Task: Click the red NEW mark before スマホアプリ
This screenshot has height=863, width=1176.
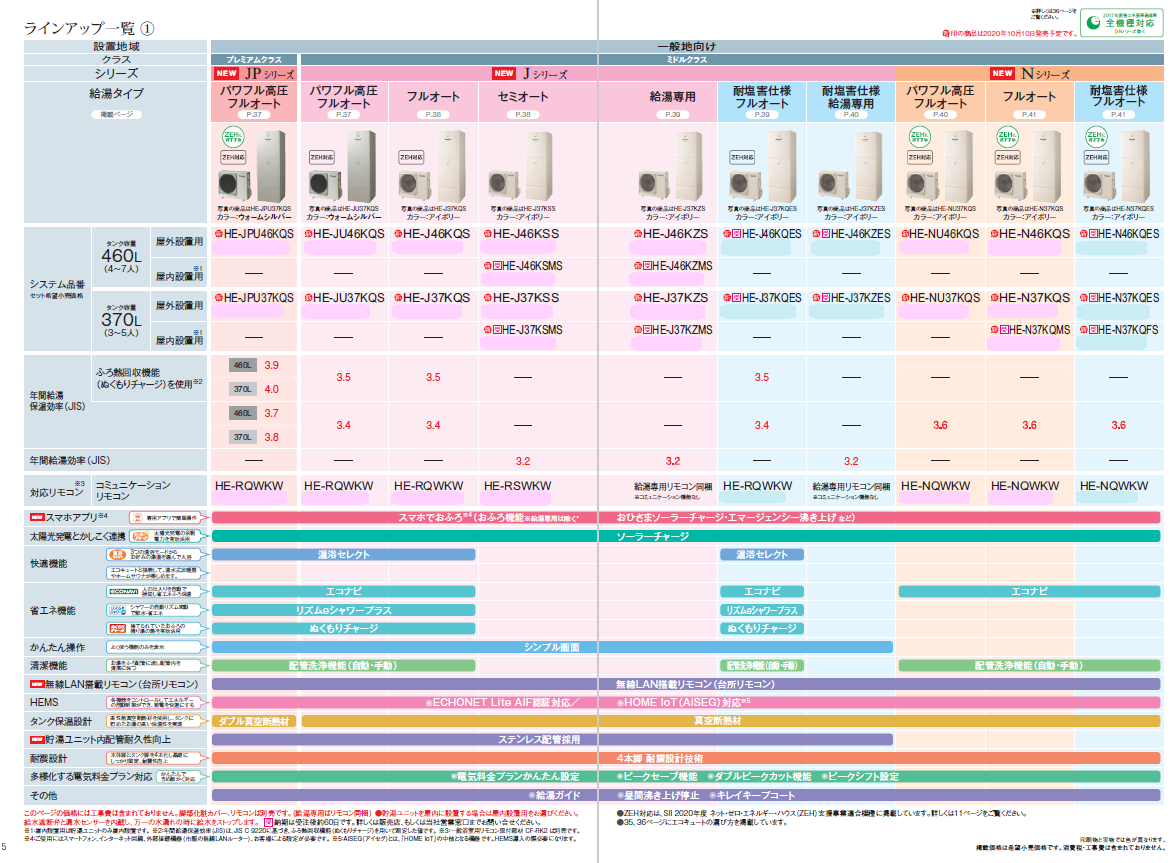Action: coord(37,517)
